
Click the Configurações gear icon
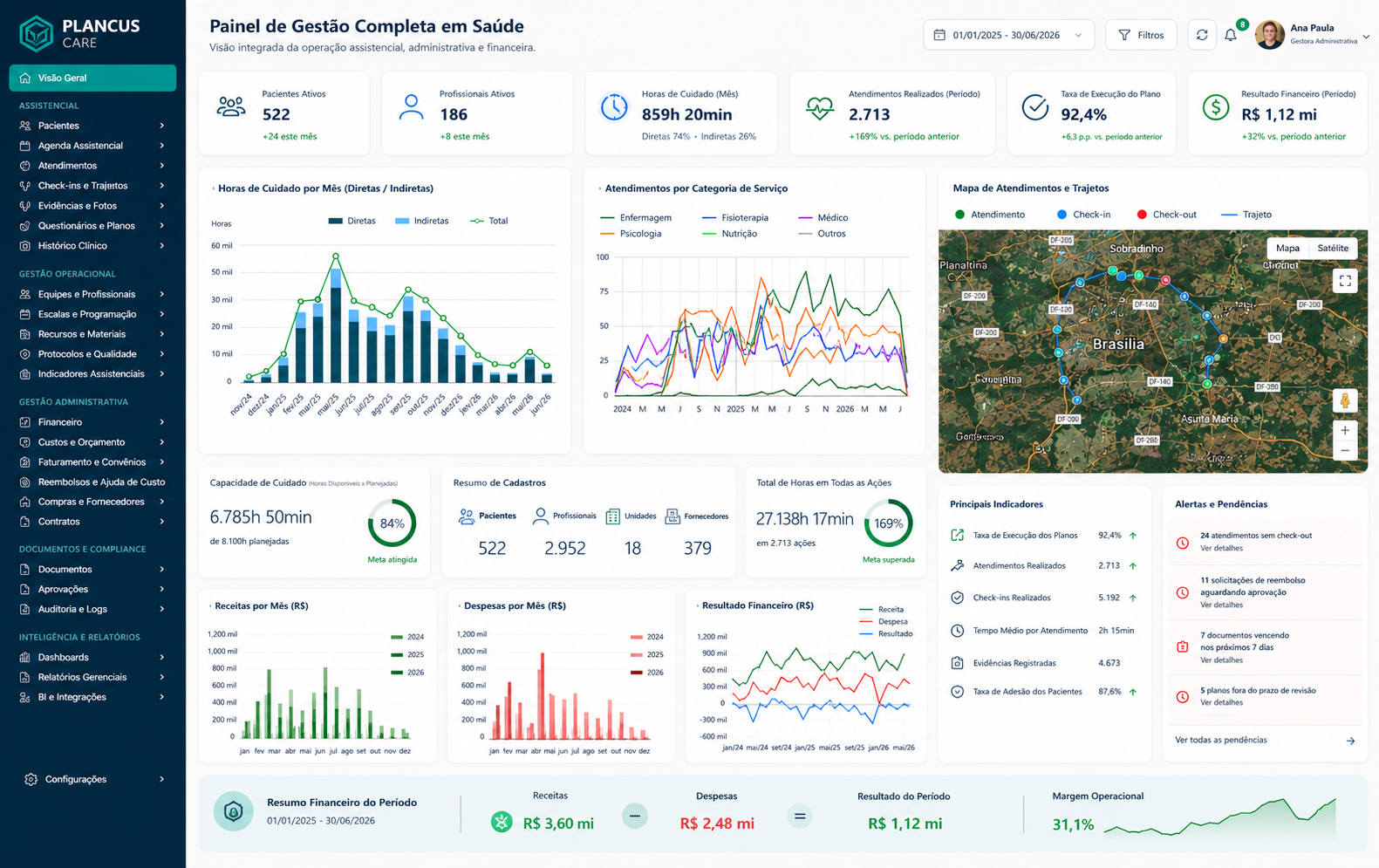31,779
